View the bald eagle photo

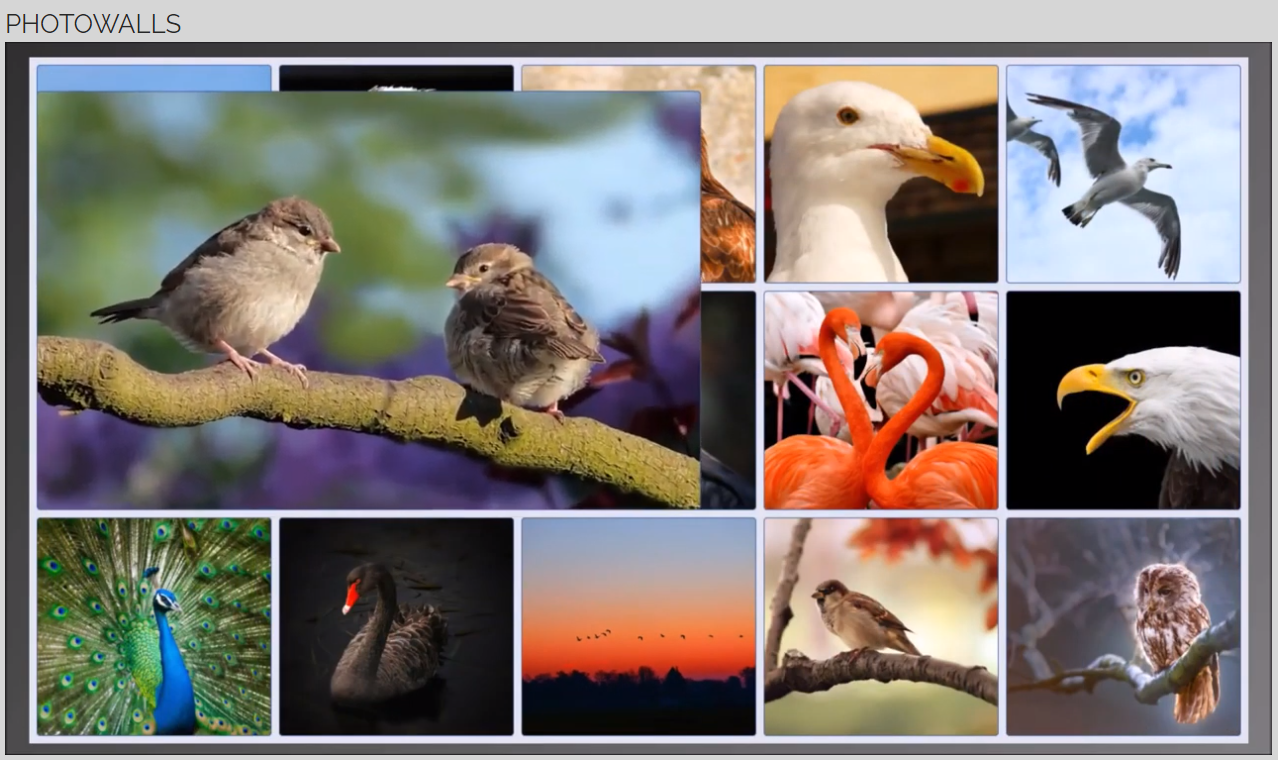(1123, 400)
